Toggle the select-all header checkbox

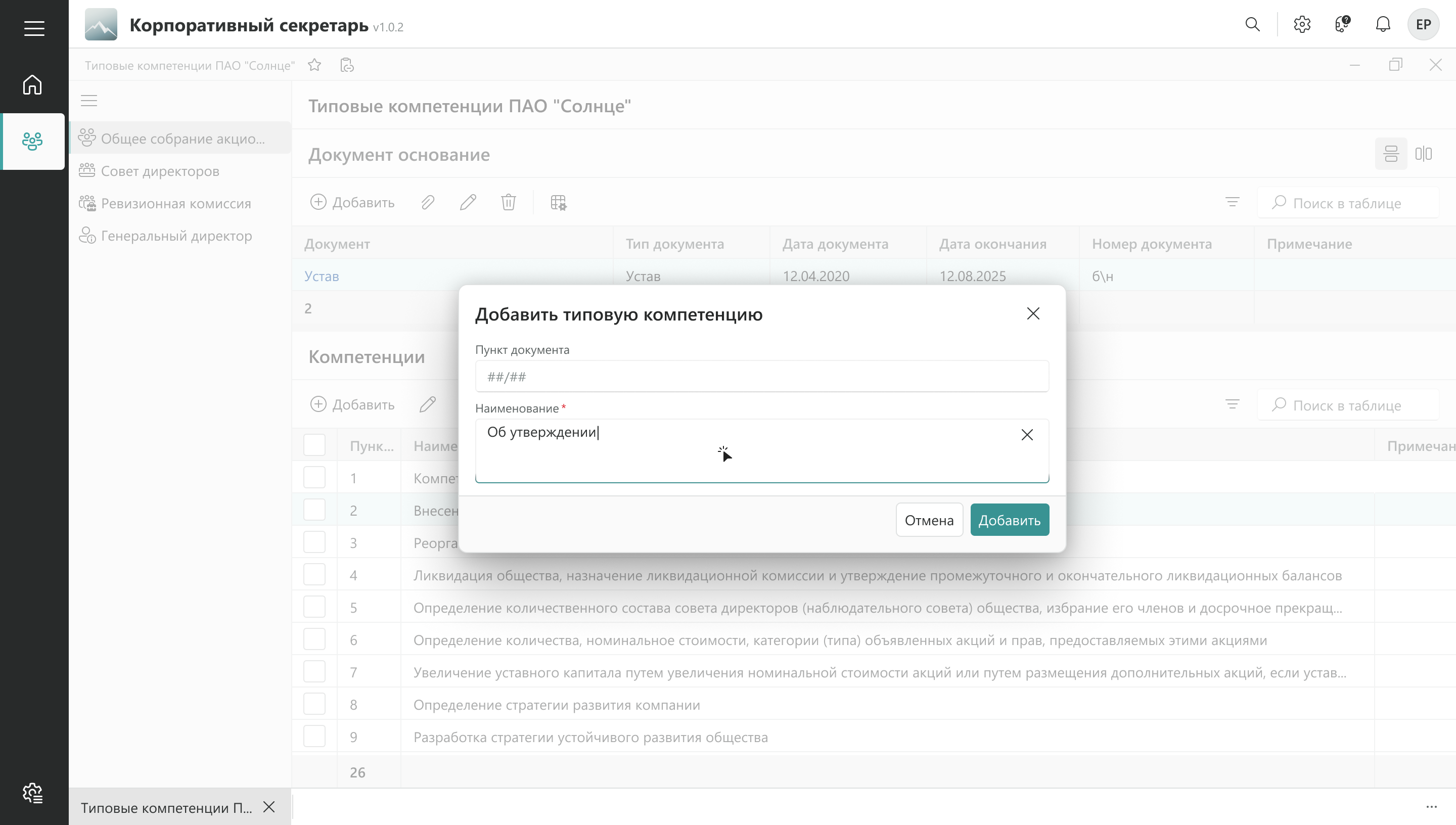(314, 445)
